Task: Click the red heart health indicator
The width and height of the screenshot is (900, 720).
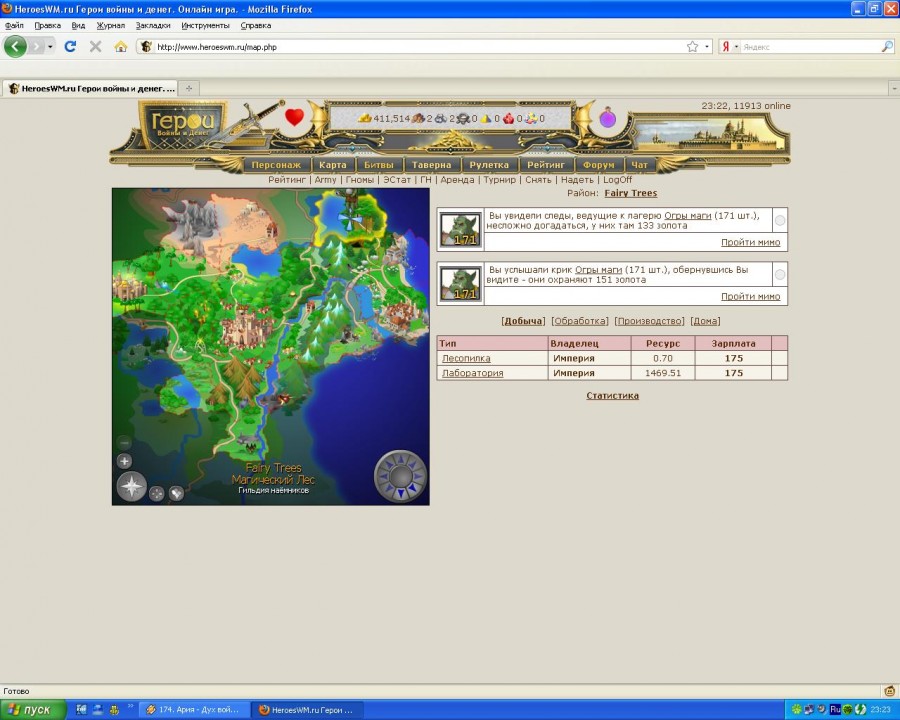Action: pos(294,117)
